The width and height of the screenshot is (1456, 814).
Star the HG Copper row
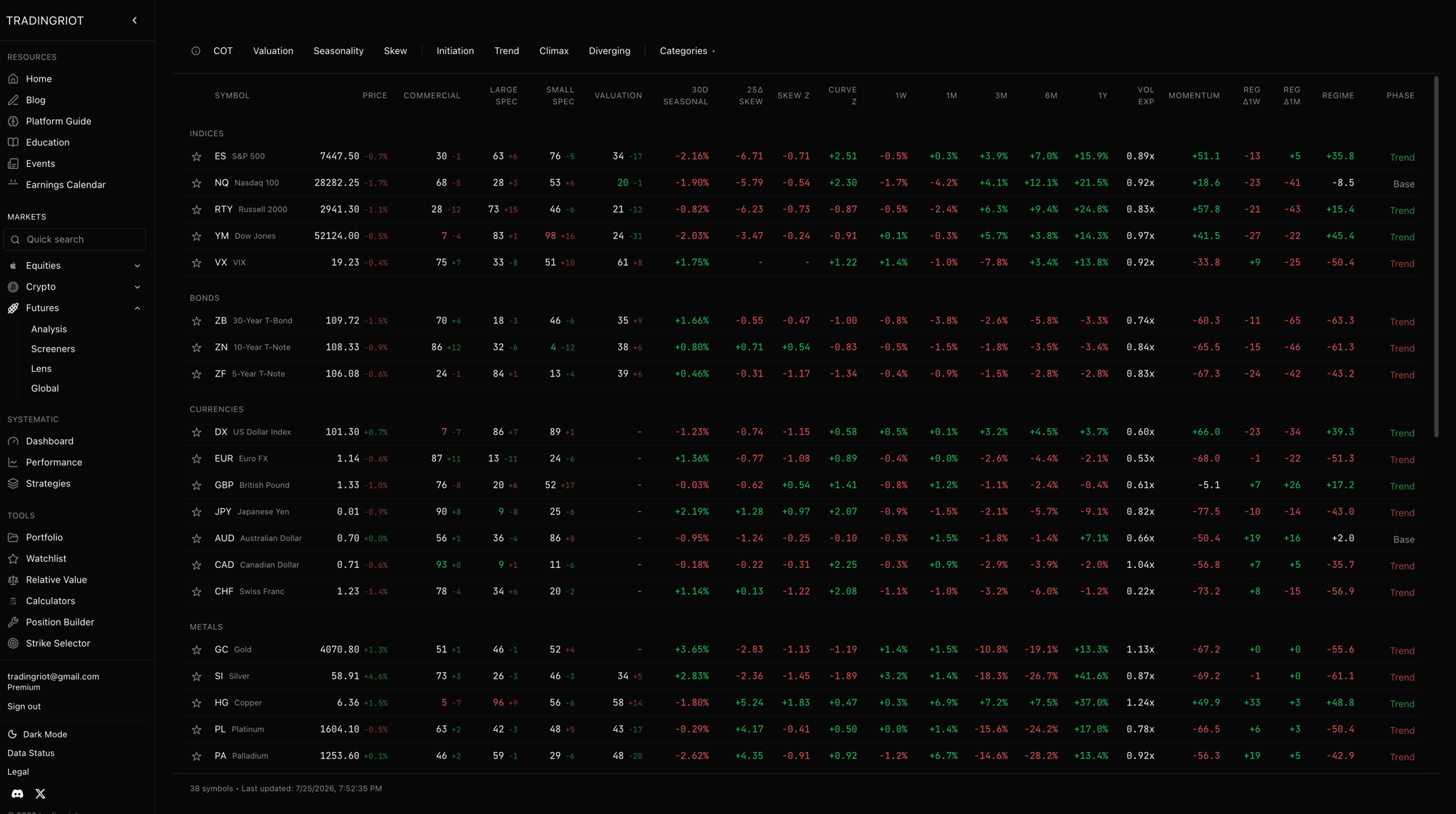[197, 703]
